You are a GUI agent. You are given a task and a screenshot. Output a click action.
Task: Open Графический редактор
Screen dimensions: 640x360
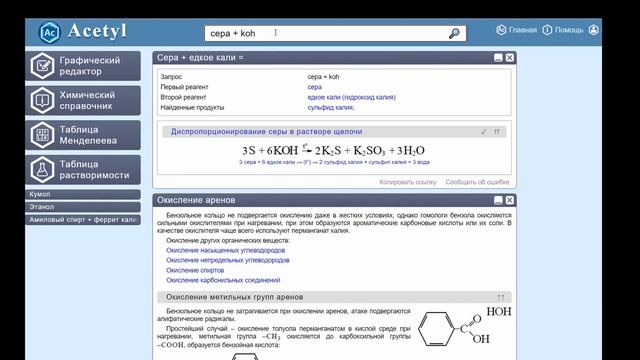click(83, 66)
